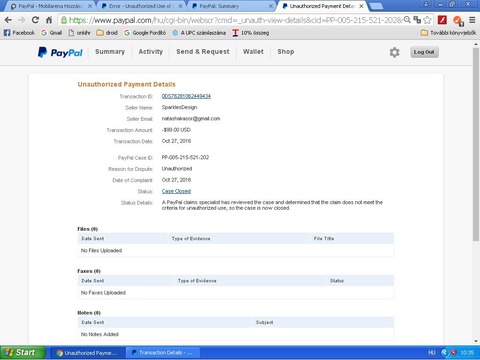
Task: Click the translate page icon in address bar
Action: [417, 20]
